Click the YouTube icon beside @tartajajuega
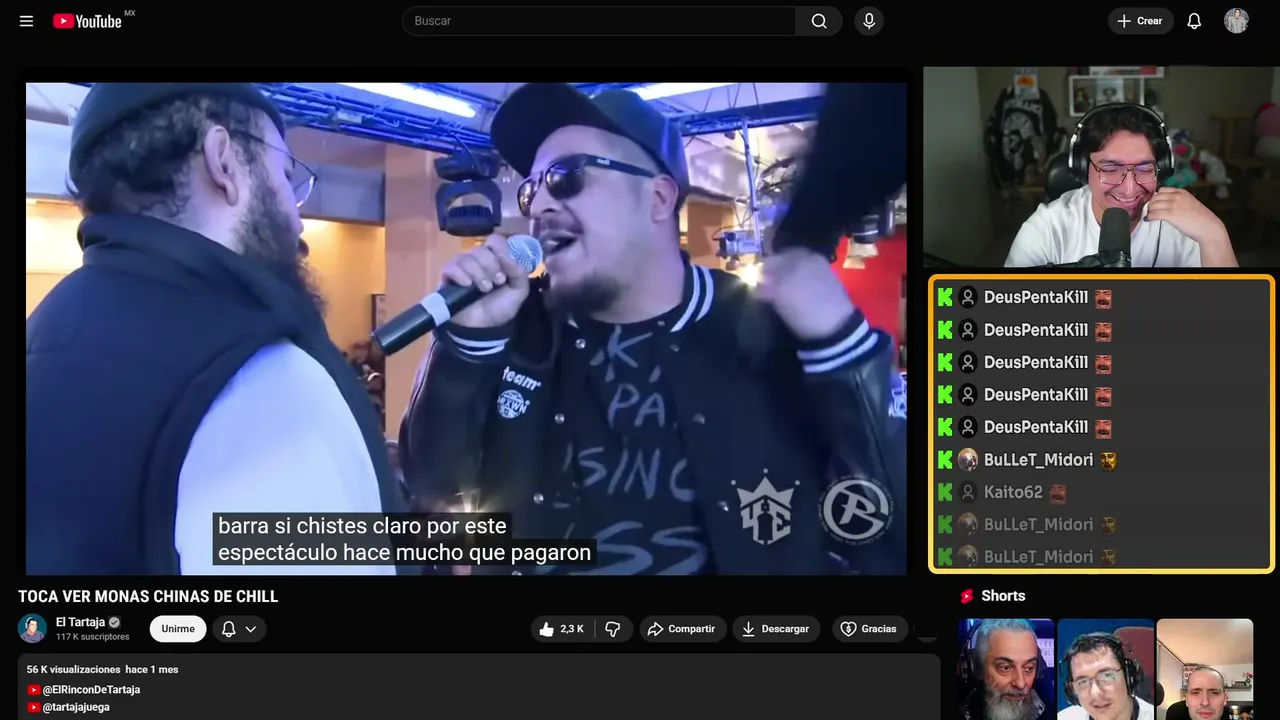The width and height of the screenshot is (1280, 720). [x=34, y=707]
